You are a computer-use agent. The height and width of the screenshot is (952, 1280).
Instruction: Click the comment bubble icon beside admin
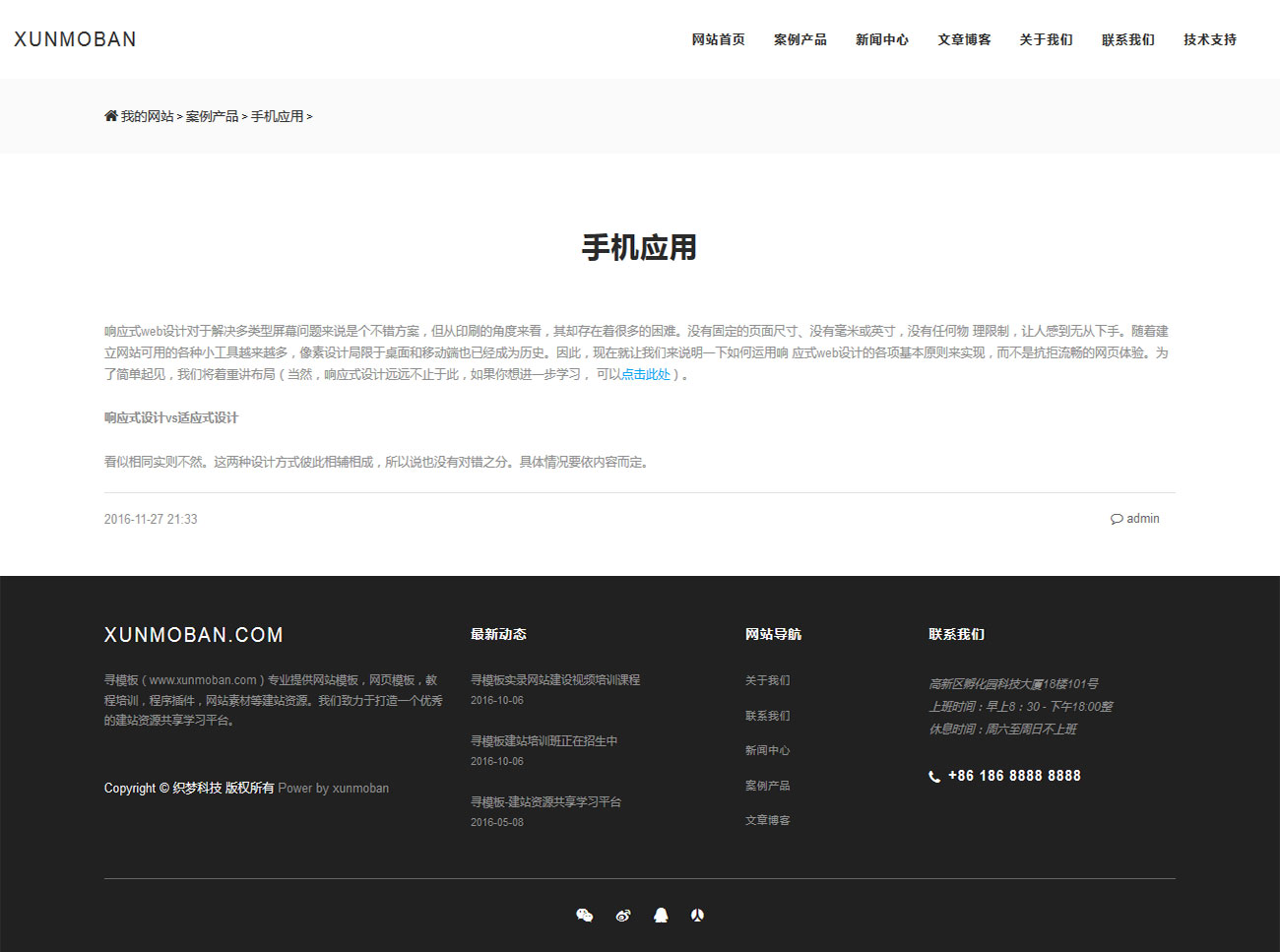1117,519
